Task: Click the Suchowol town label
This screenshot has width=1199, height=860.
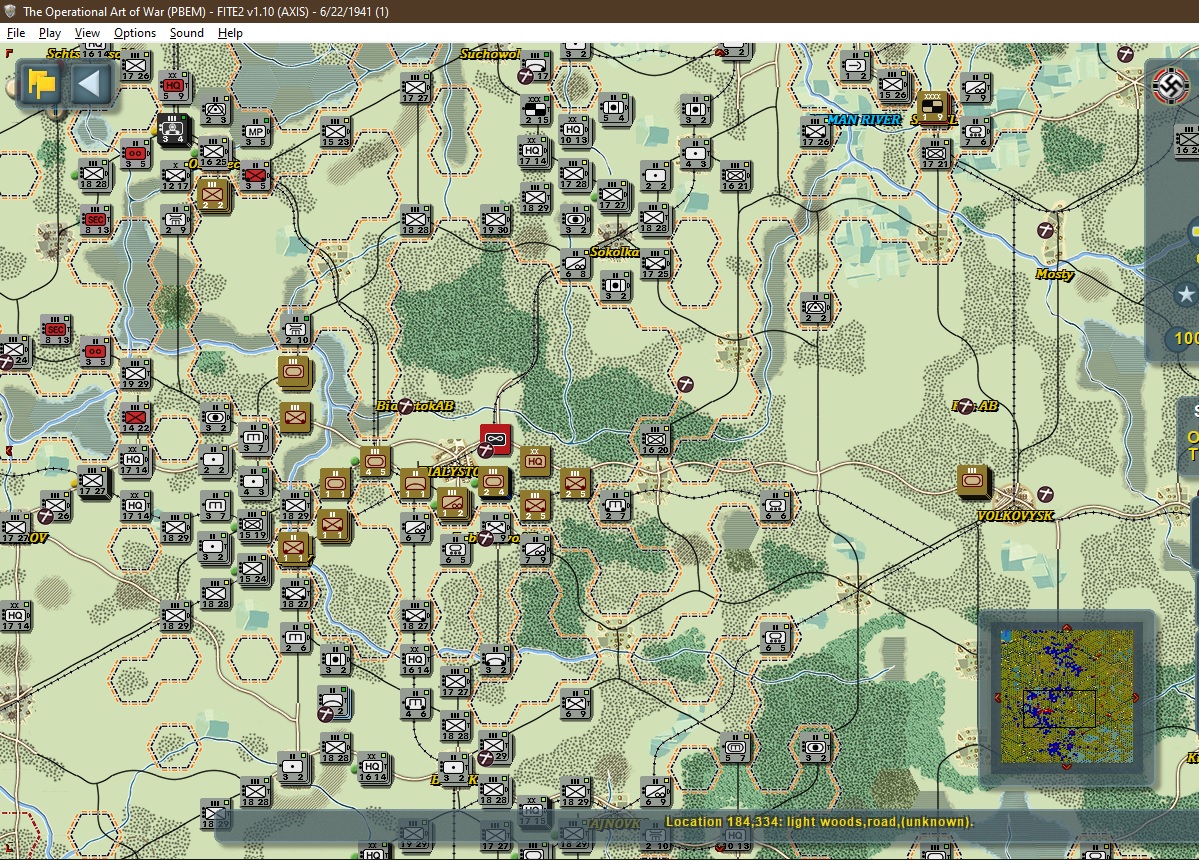Action: pos(489,54)
